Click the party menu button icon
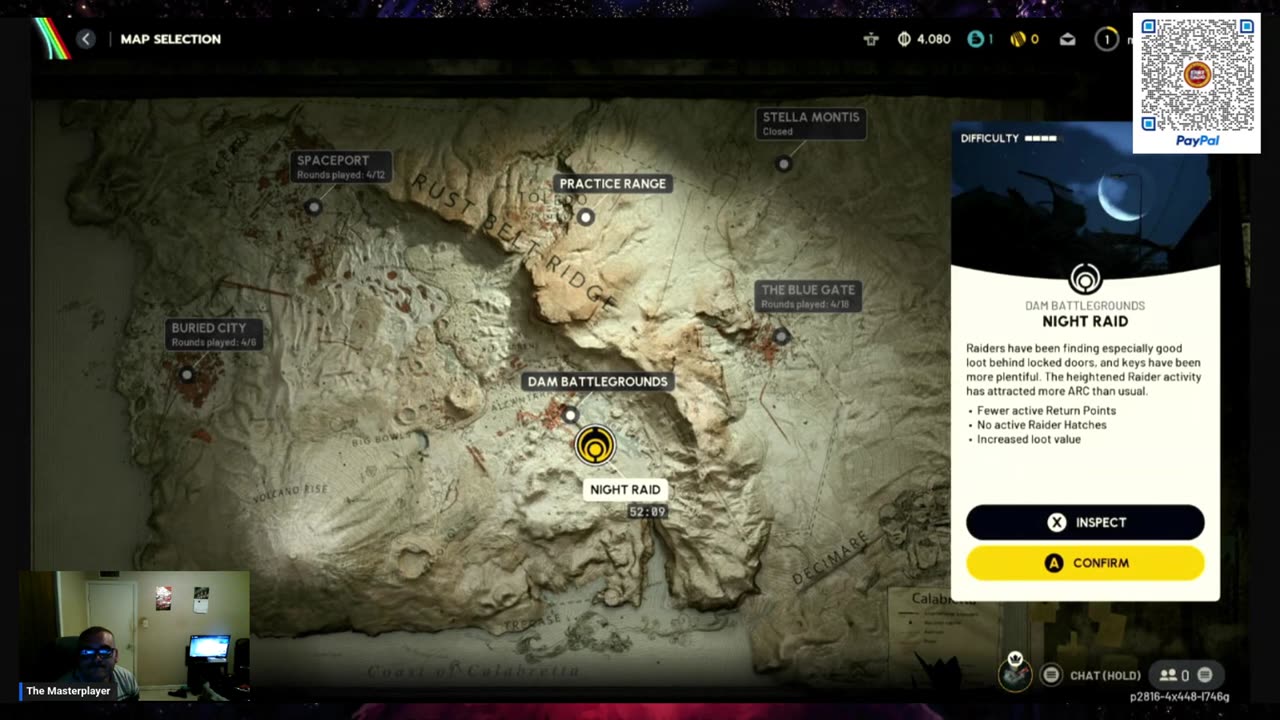The width and height of the screenshot is (1280, 720). pyautogui.click(x=1205, y=675)
